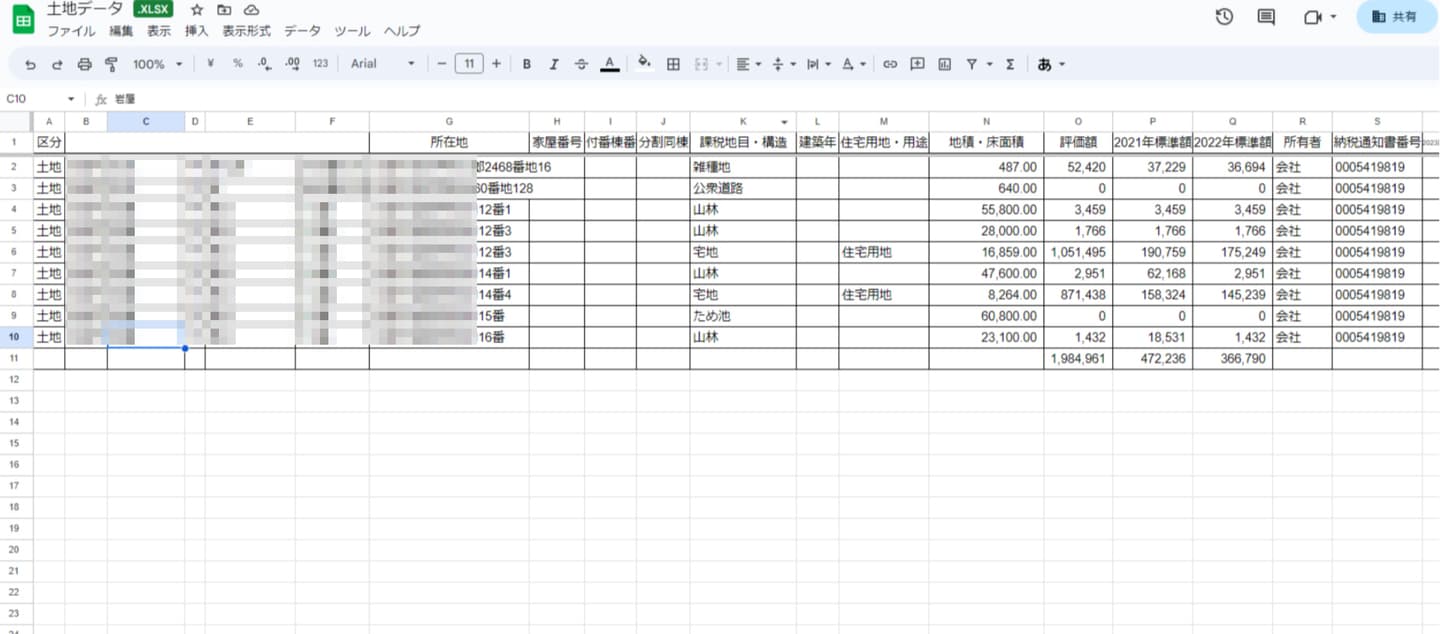Click the borders icon in toolbar

pyautogui.click(x=673, y=64)
